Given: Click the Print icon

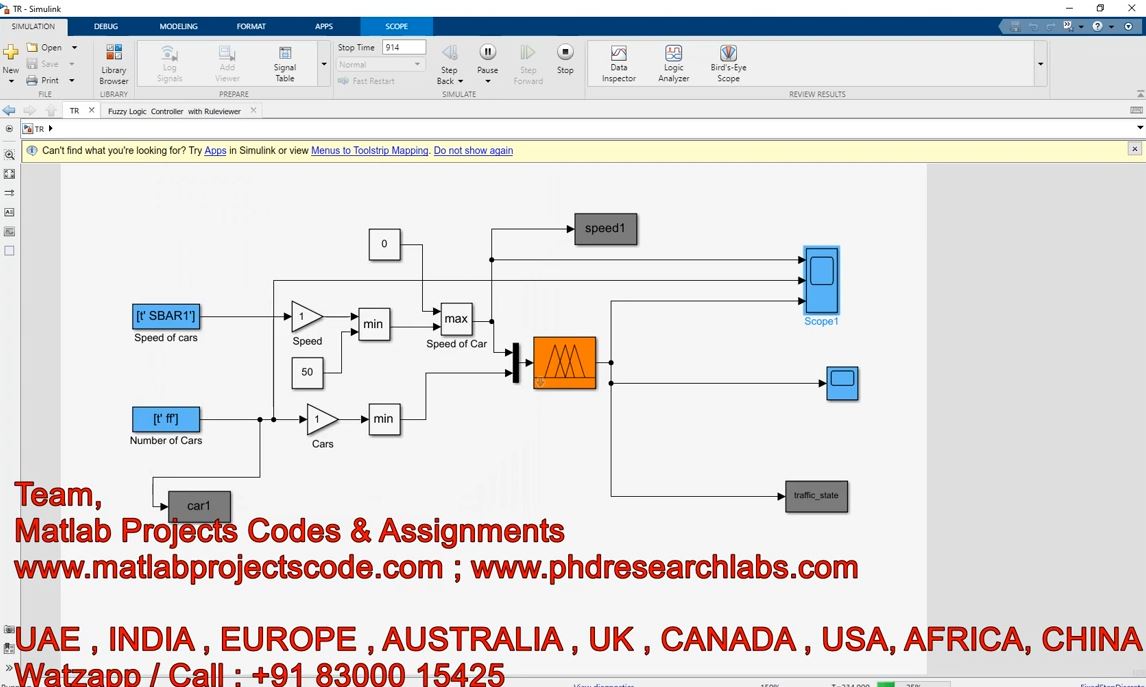Looking at the screenshot, I should (32, 80).
